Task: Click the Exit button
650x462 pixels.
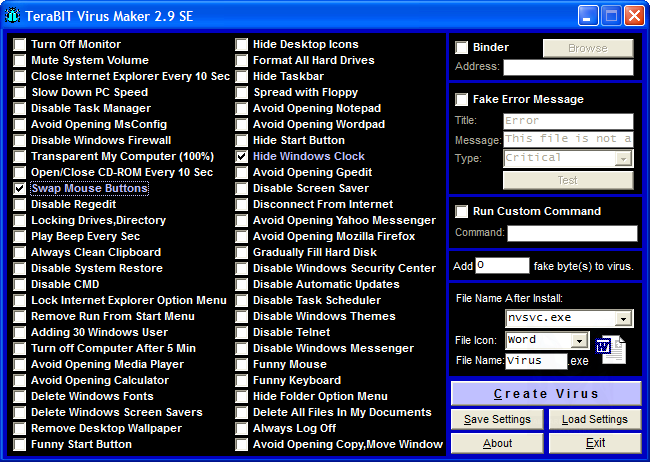Action: tap(595, 443)
